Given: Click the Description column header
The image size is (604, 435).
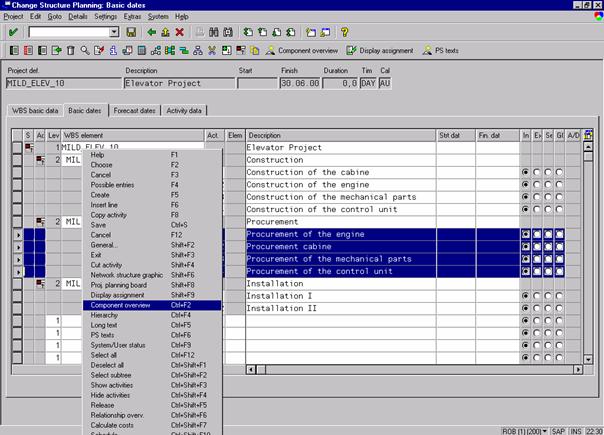Looking at the screenshot, I should click(x=341, y=135).
